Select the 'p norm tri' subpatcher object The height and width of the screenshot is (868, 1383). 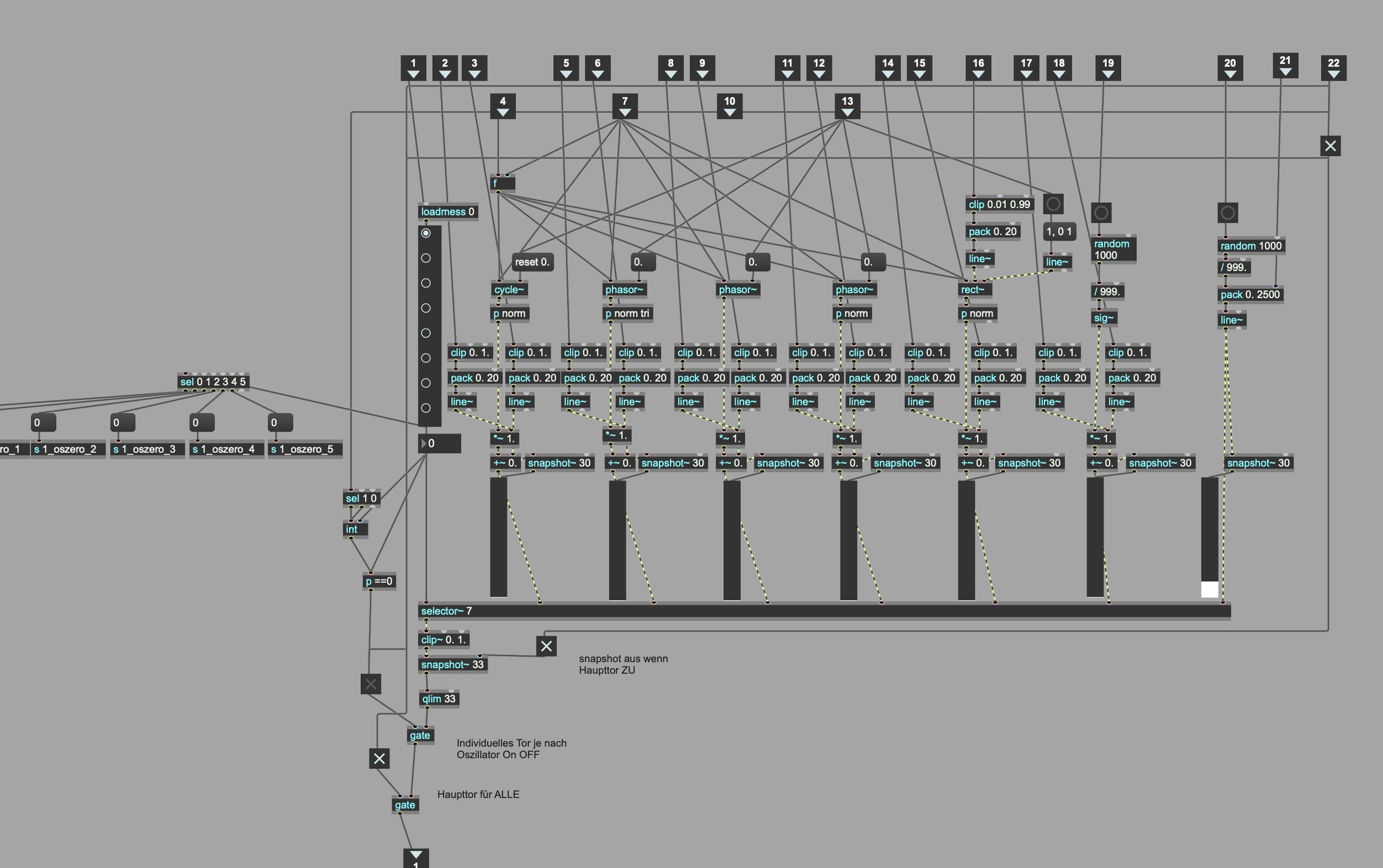click(627, 314)
